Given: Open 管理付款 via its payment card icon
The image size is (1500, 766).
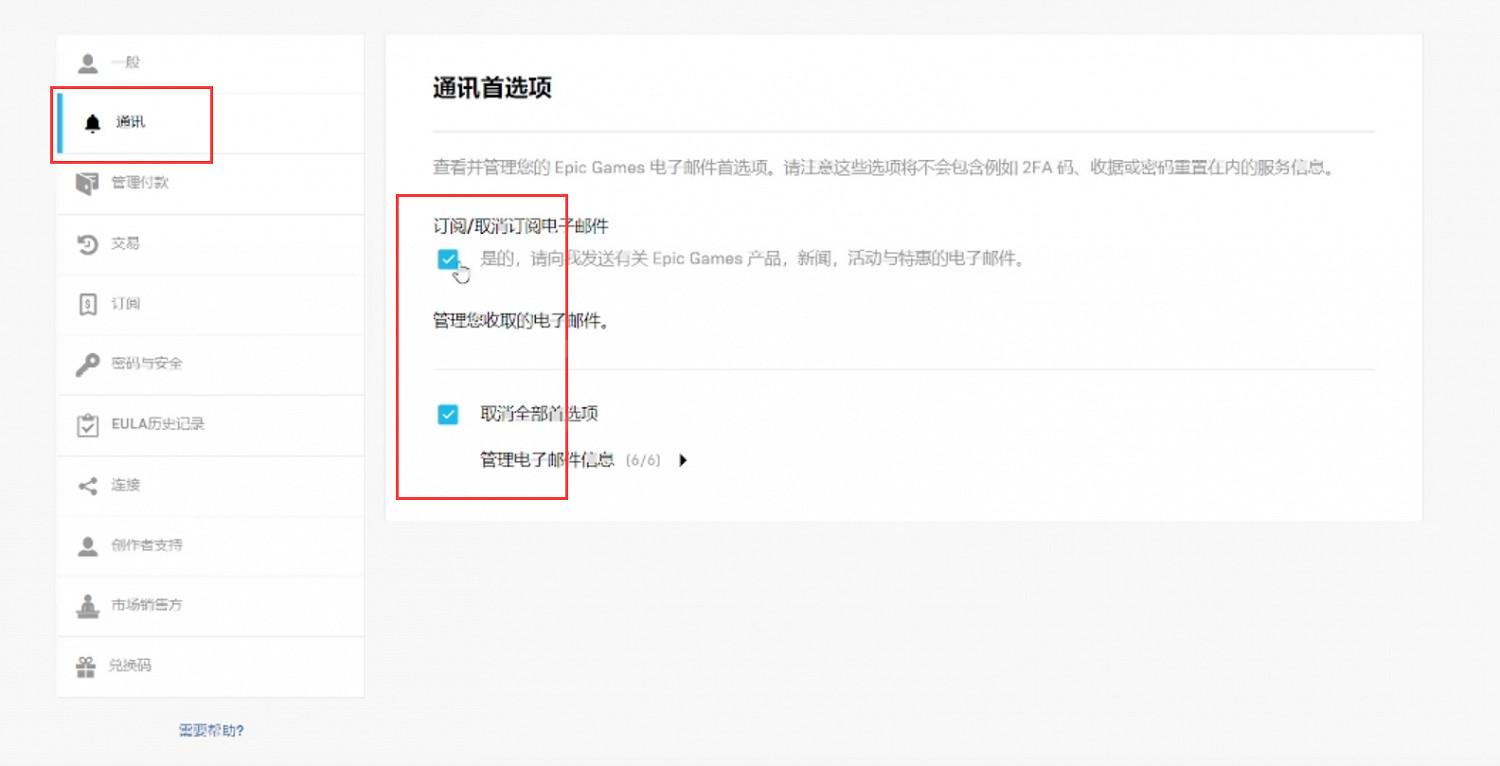Looking at the screenshot, I should (x=91, y=183).
